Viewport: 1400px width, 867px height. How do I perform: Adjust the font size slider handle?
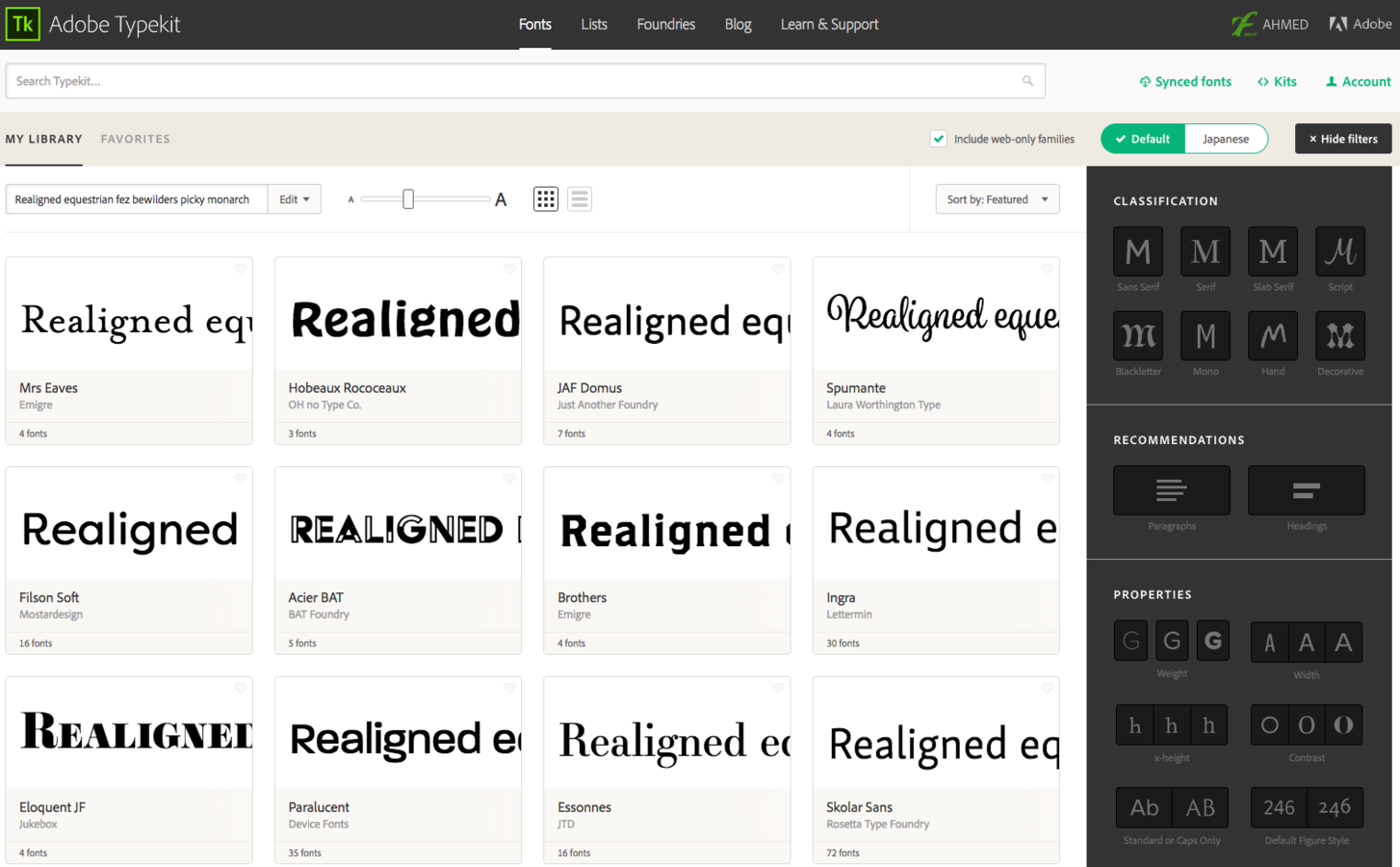tap(408, 199)
